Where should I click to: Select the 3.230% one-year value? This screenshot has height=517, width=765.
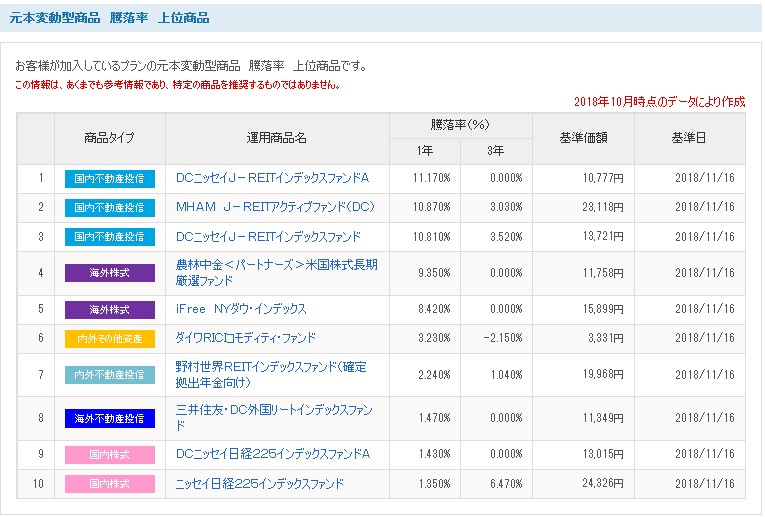point(434,338)
